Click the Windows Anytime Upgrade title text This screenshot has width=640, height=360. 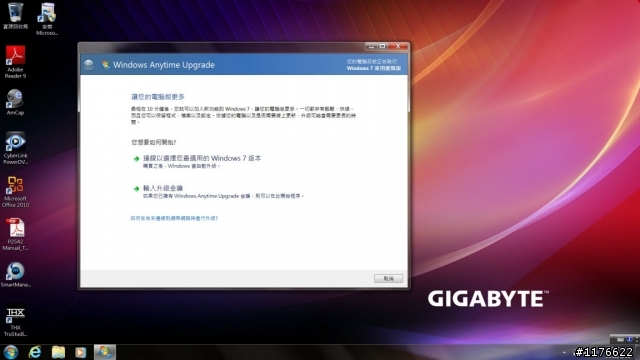(164, 65)
